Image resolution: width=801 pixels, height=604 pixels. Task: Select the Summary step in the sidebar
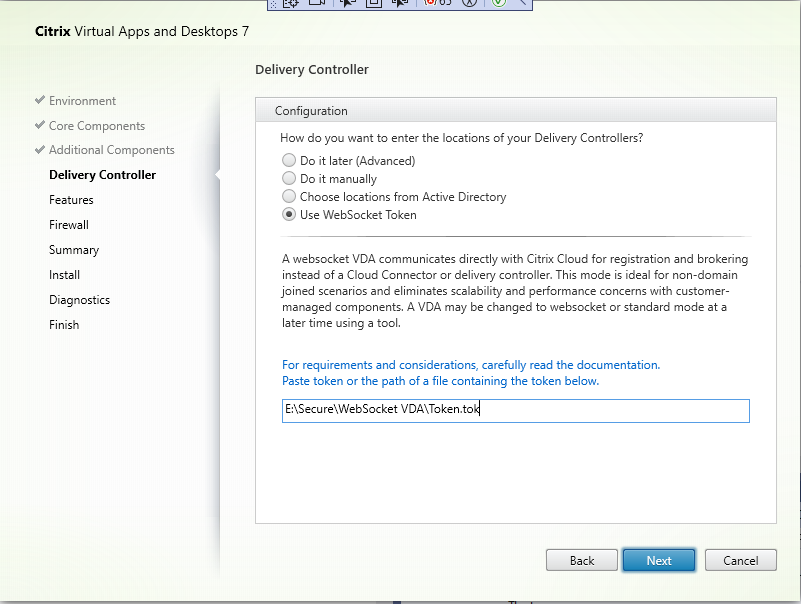(x=74, y=249)
